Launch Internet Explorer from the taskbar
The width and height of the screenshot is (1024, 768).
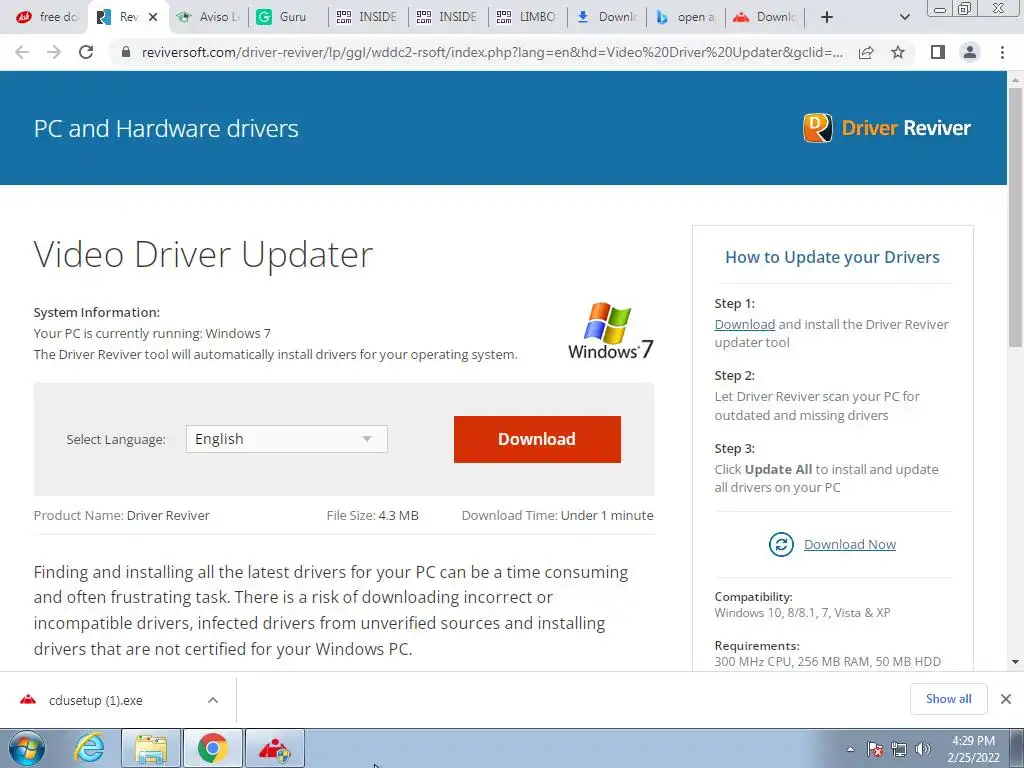point(89,748)
